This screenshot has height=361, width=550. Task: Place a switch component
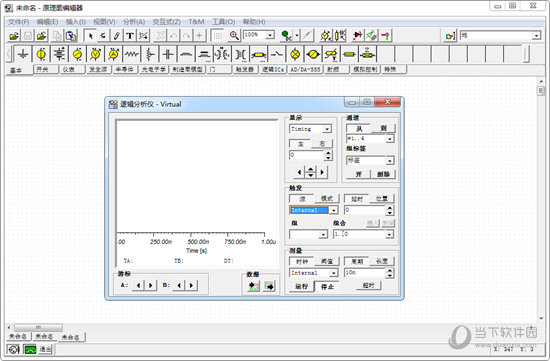point(277,54)
